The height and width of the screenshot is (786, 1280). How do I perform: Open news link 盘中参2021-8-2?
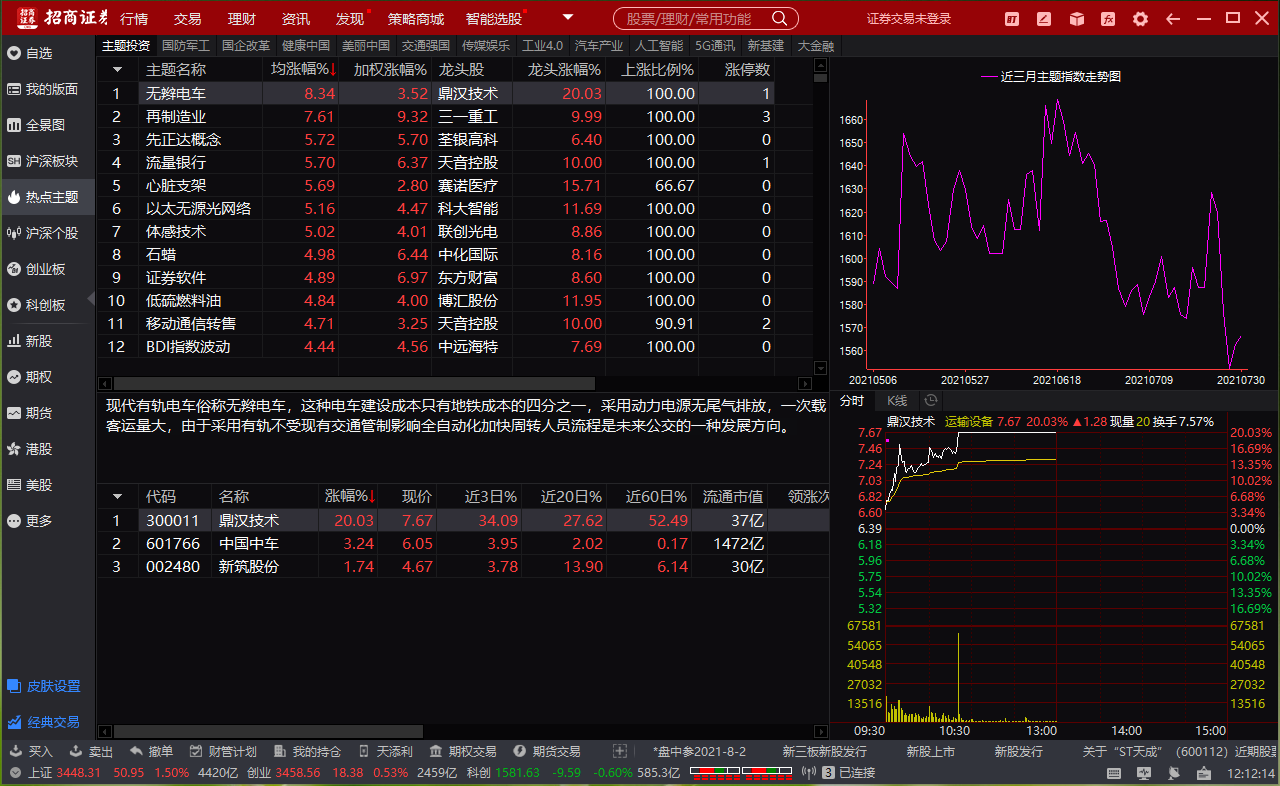point(699,751)
